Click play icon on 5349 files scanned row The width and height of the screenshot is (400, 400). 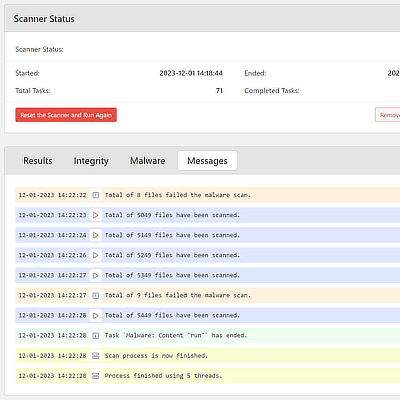coord(96,275)
